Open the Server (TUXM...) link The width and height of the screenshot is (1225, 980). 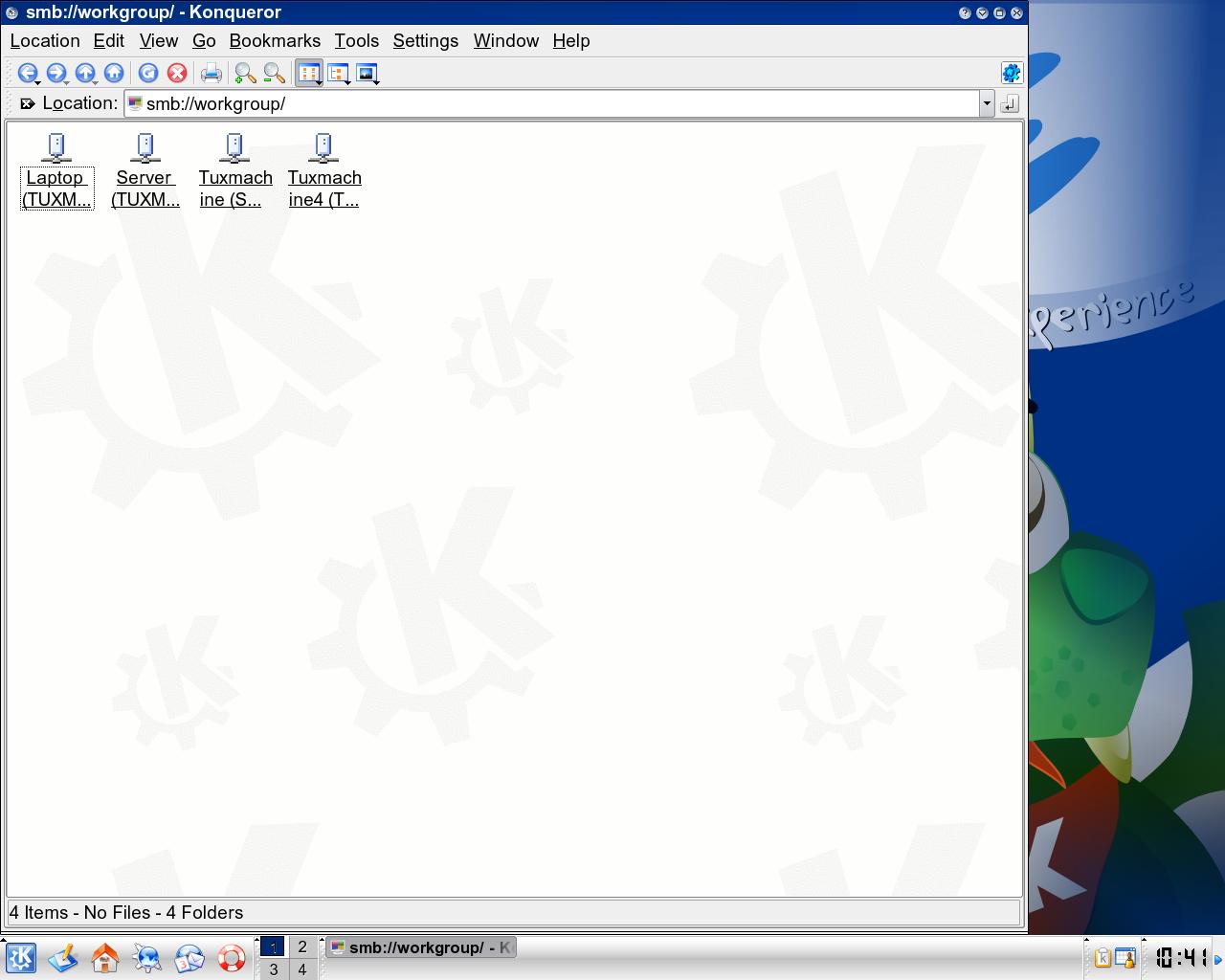(x=145, y=189)
